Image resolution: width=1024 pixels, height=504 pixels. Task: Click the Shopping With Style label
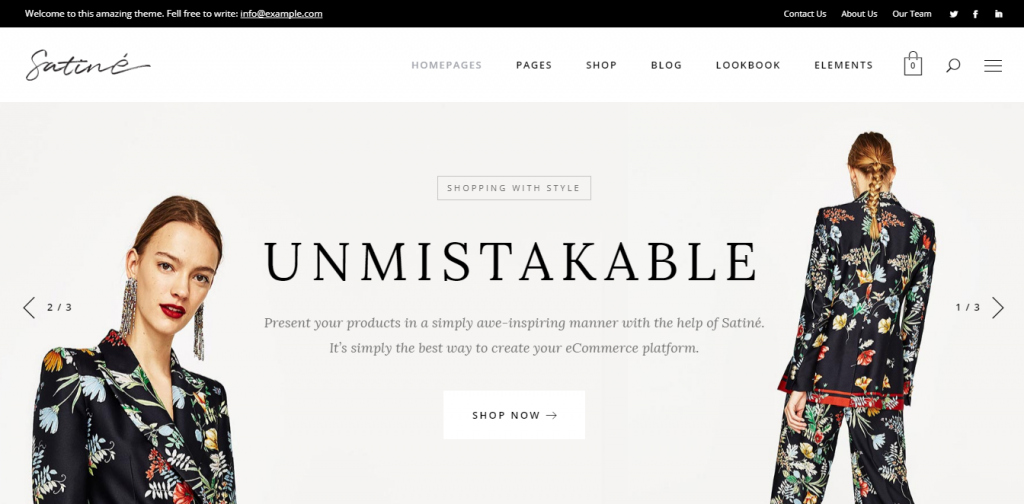(x=514, y=188)
